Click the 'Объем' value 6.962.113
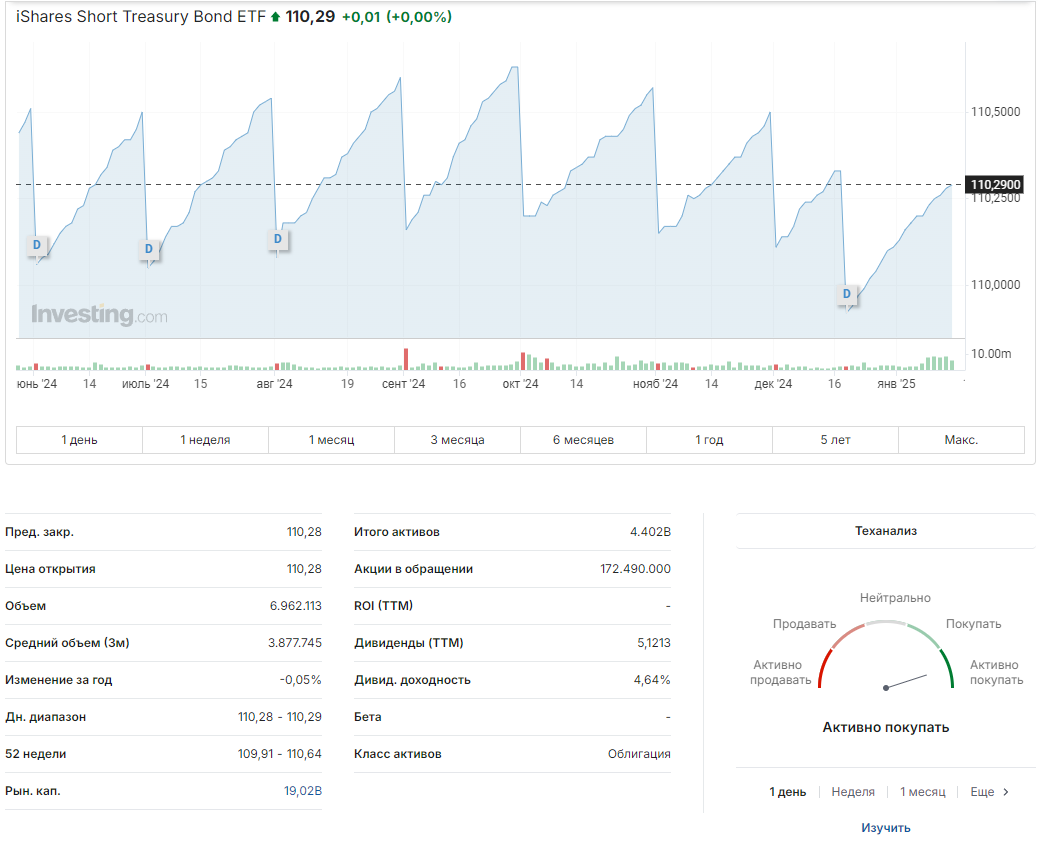The image size is (1038, 847). (x=295, y=606)
